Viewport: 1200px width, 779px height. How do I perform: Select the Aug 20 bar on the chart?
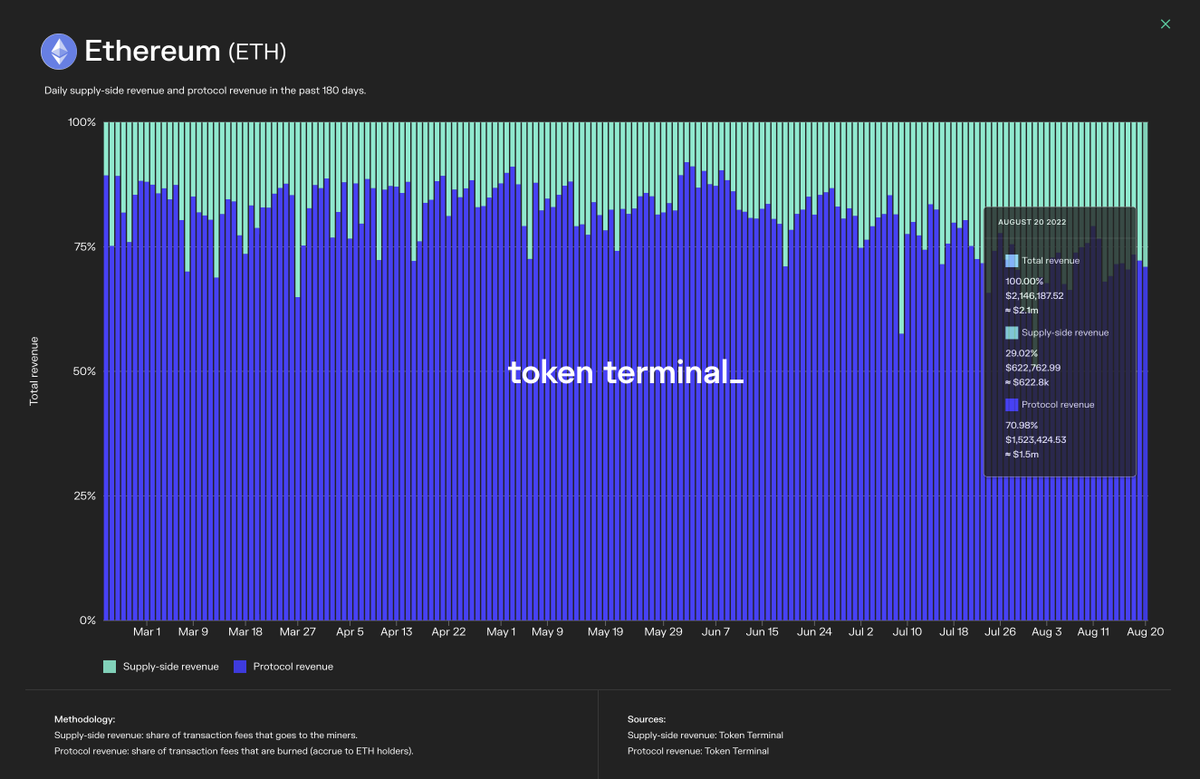[1143, 400]
